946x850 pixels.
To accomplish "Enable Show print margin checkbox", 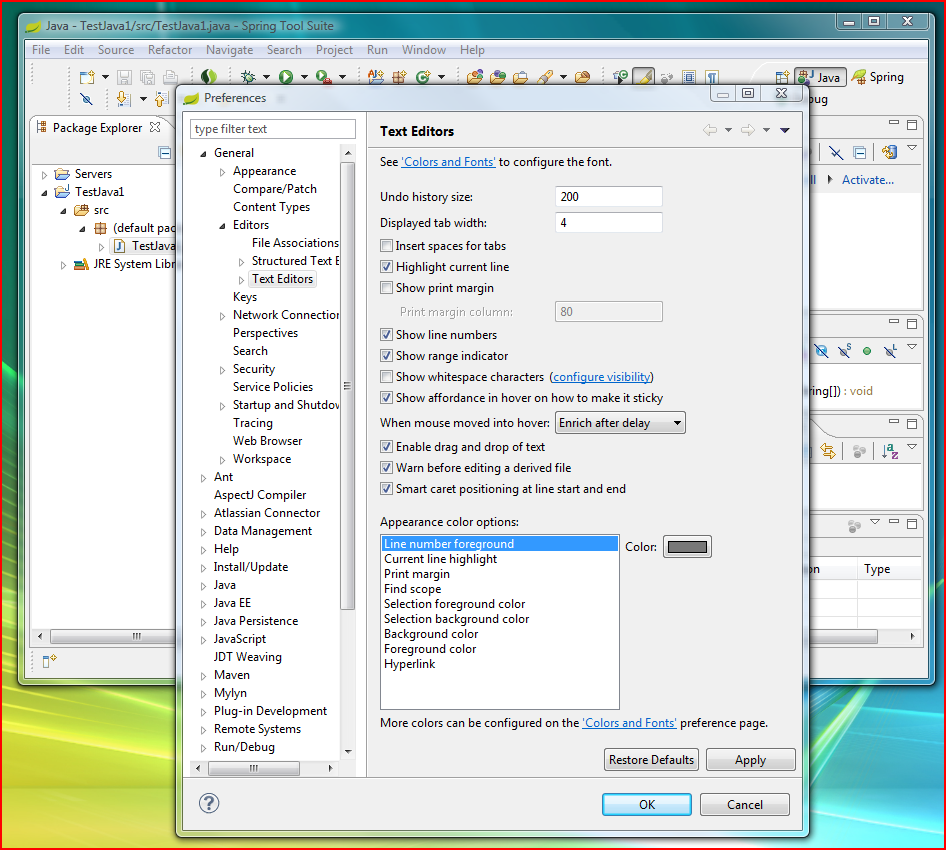I will click(x=386, y=288).
